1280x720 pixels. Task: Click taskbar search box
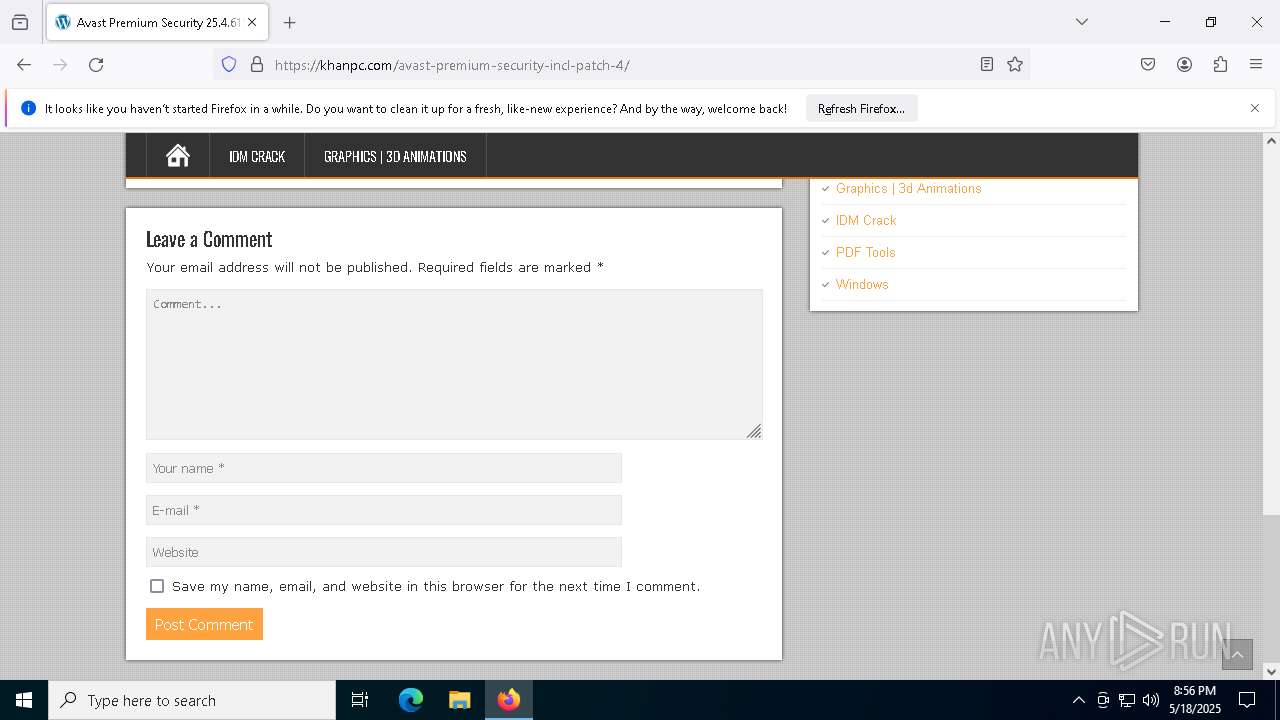click(x=192, y=700)
